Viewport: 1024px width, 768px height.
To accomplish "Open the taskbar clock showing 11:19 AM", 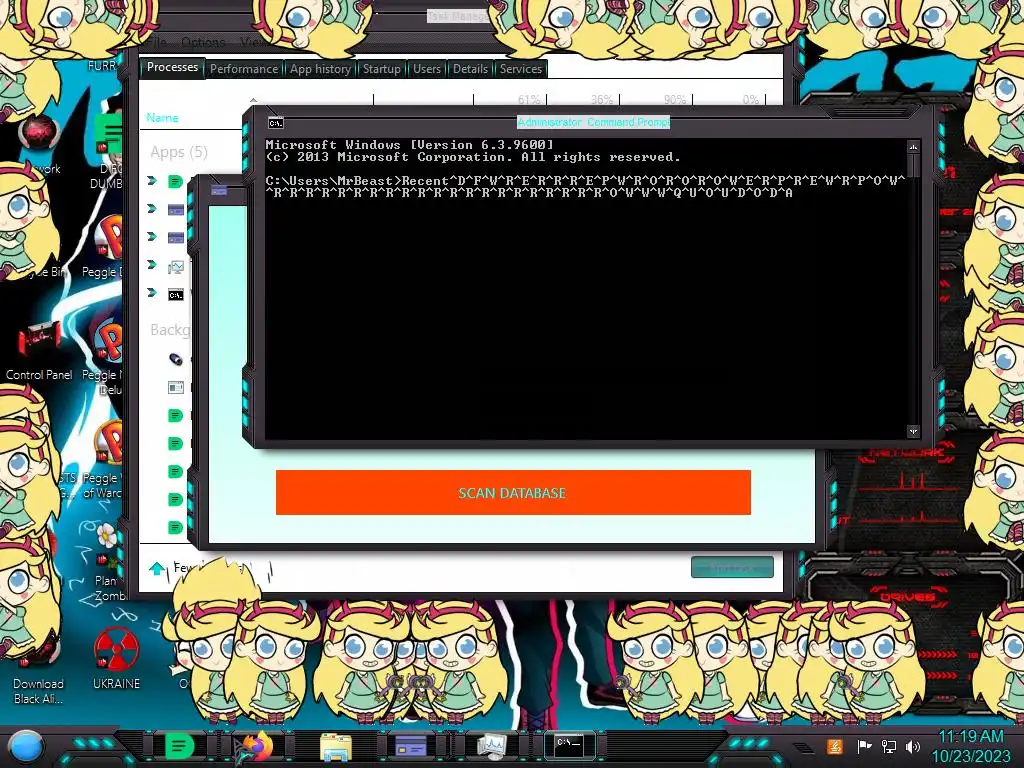I will [971, 746].
